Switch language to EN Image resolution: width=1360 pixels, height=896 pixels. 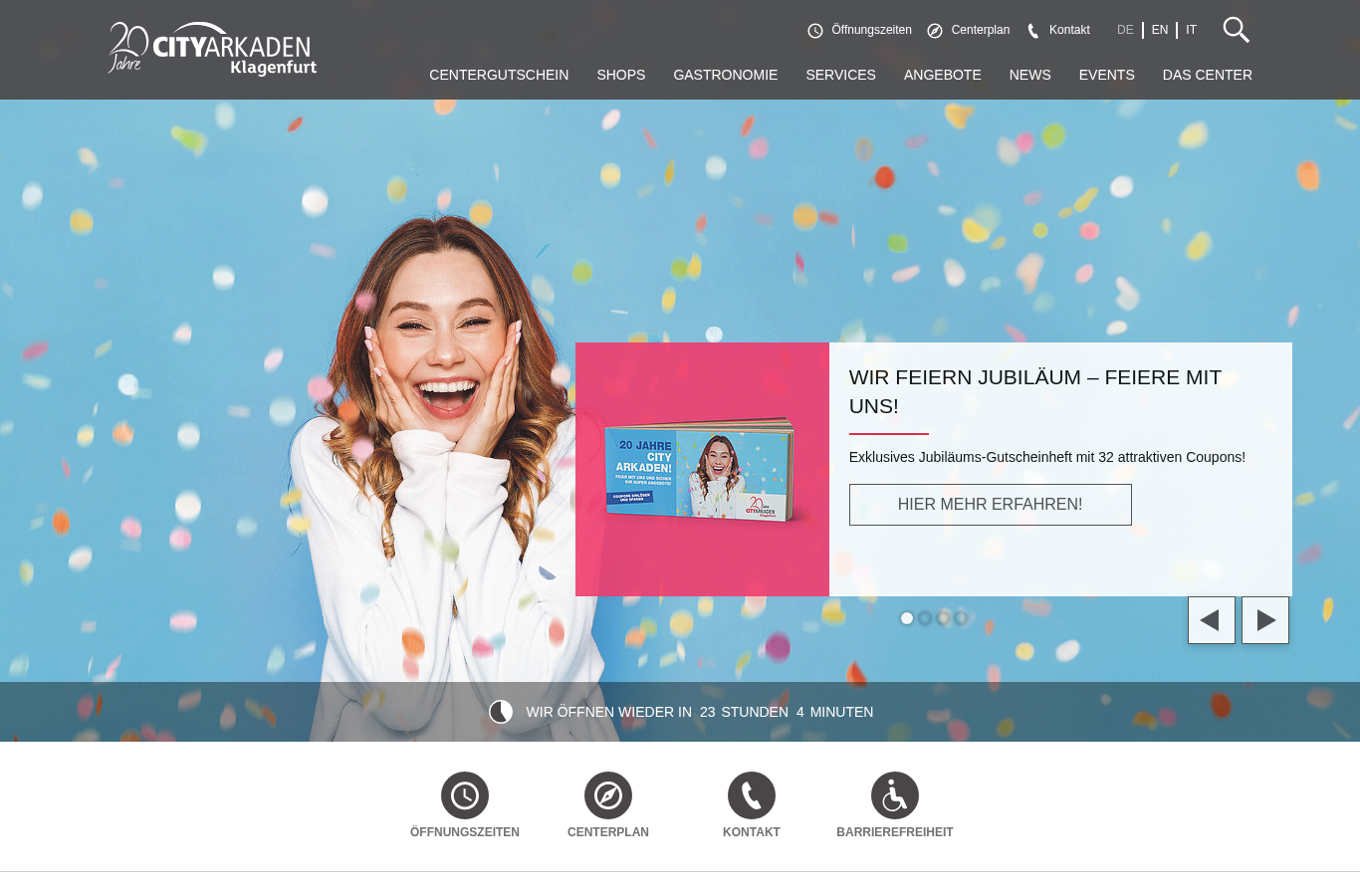[1160, 30]
